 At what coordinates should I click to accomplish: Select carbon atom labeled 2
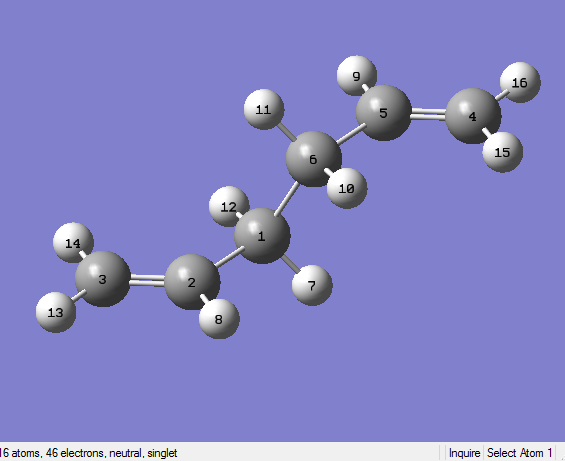click(x=192, y=282)
